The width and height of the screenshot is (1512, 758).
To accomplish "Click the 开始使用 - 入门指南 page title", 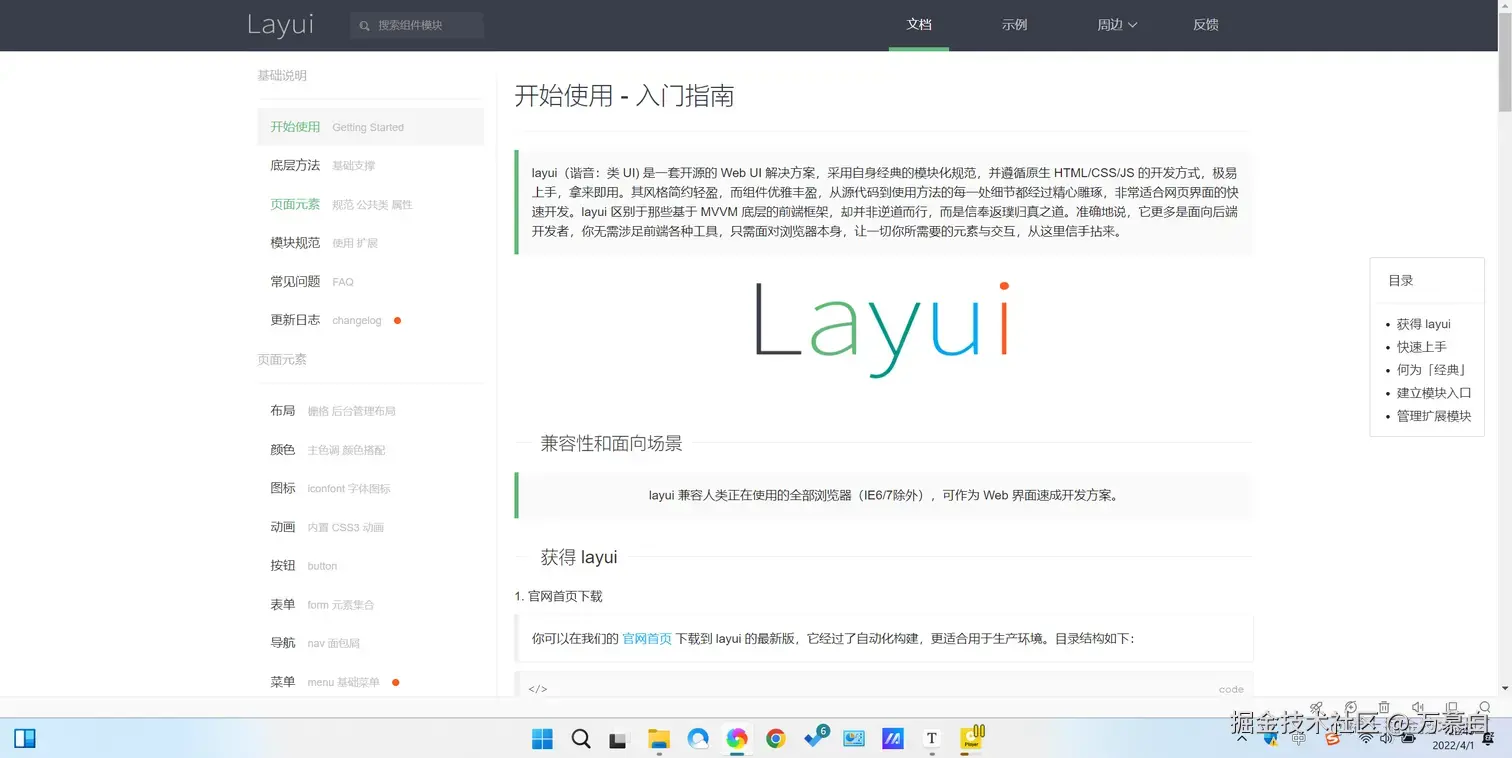I will coord(624,96).
